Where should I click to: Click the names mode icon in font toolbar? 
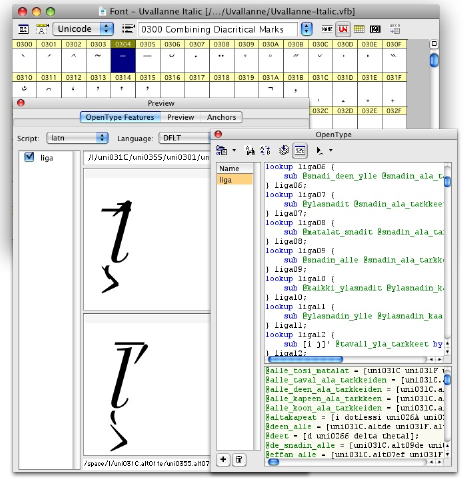[x=327, y=29]
